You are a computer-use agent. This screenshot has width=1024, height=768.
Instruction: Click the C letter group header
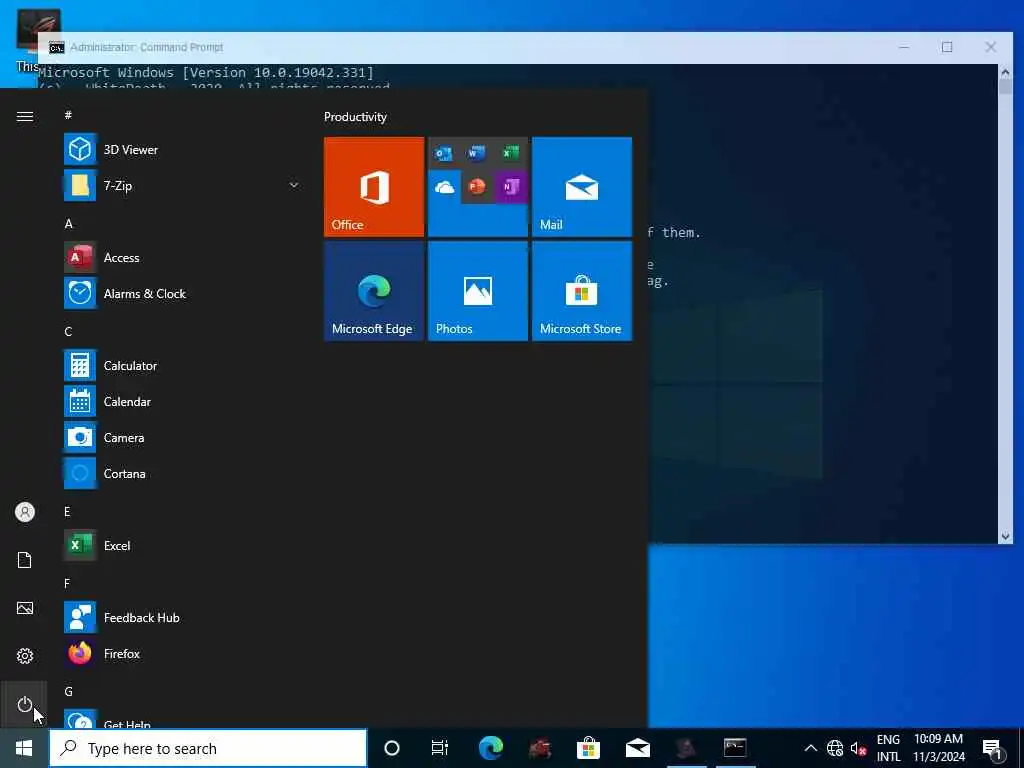[68, 332]
